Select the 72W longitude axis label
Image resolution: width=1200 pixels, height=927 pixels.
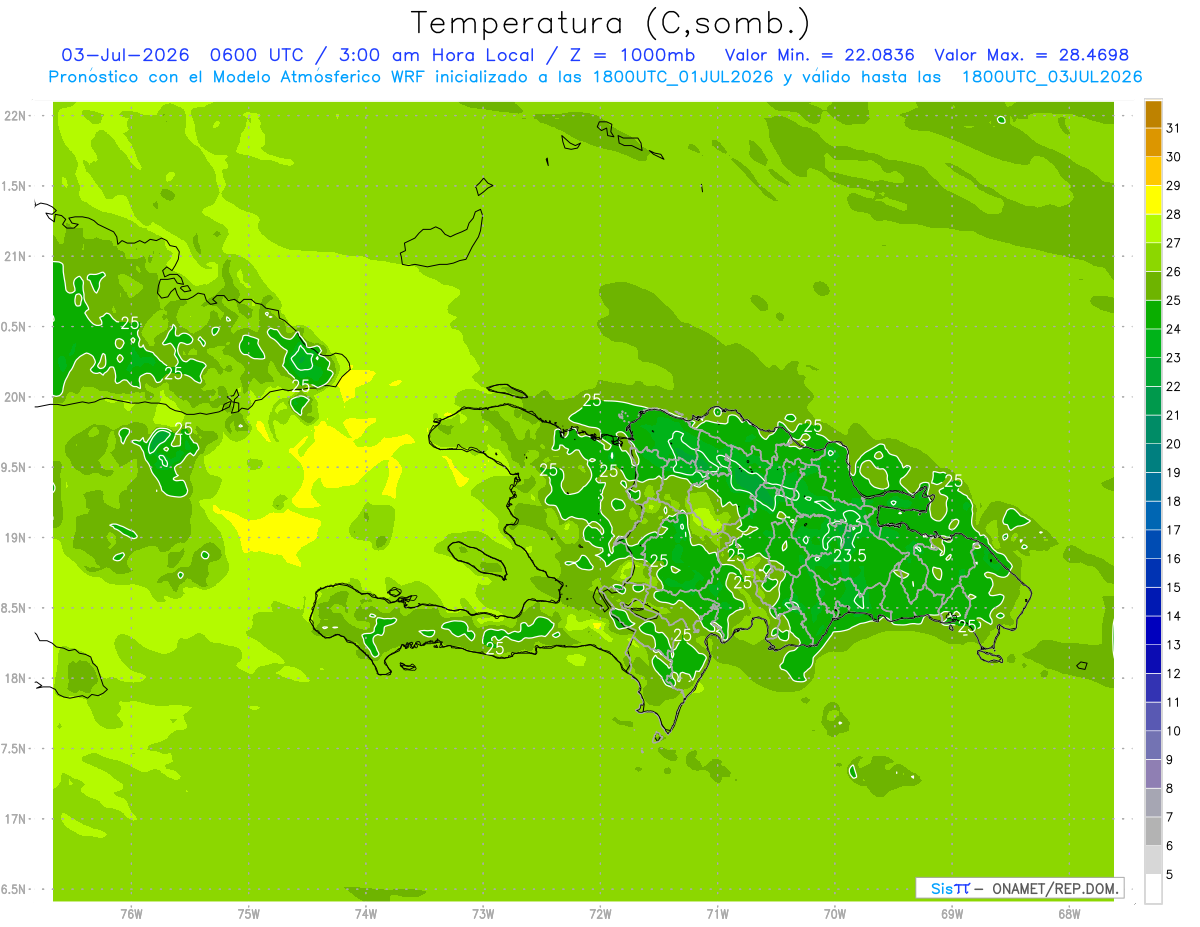(600, 914)
